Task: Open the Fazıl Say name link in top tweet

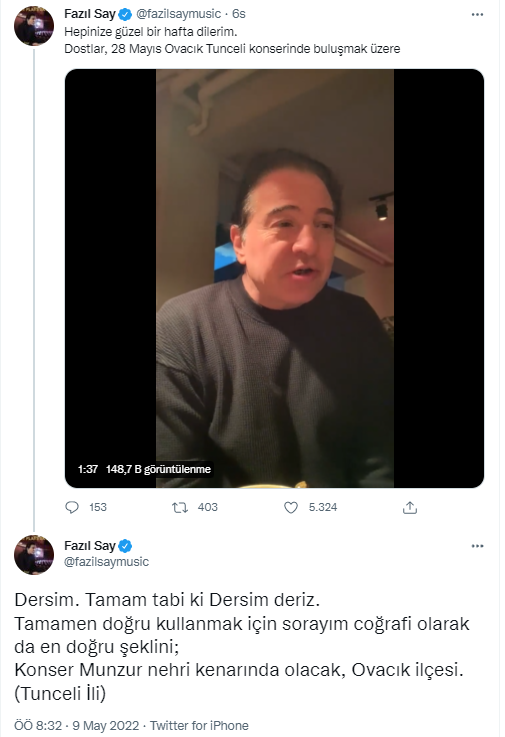Action: (x=90, y=14)
